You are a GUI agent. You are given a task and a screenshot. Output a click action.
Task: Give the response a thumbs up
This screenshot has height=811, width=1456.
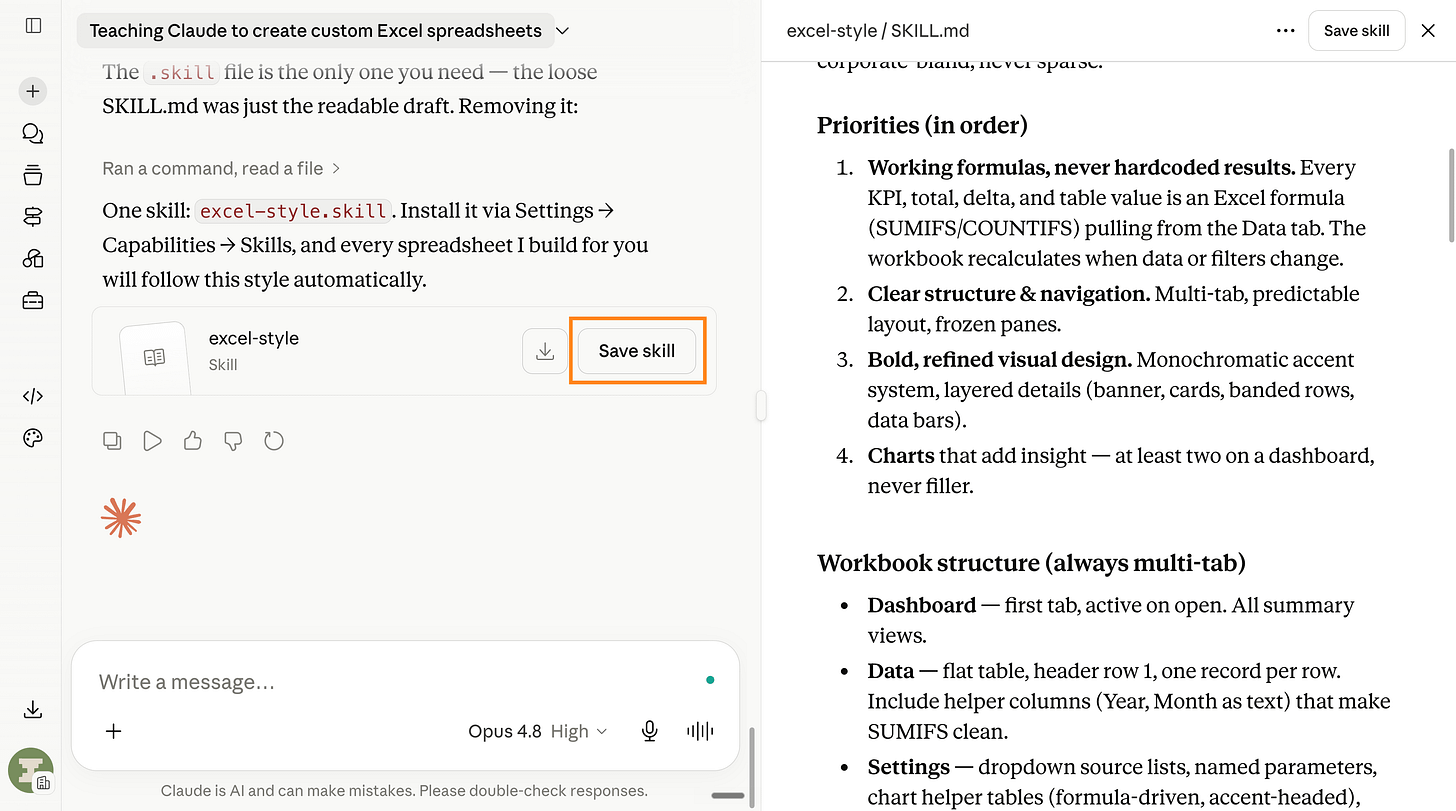193,441
